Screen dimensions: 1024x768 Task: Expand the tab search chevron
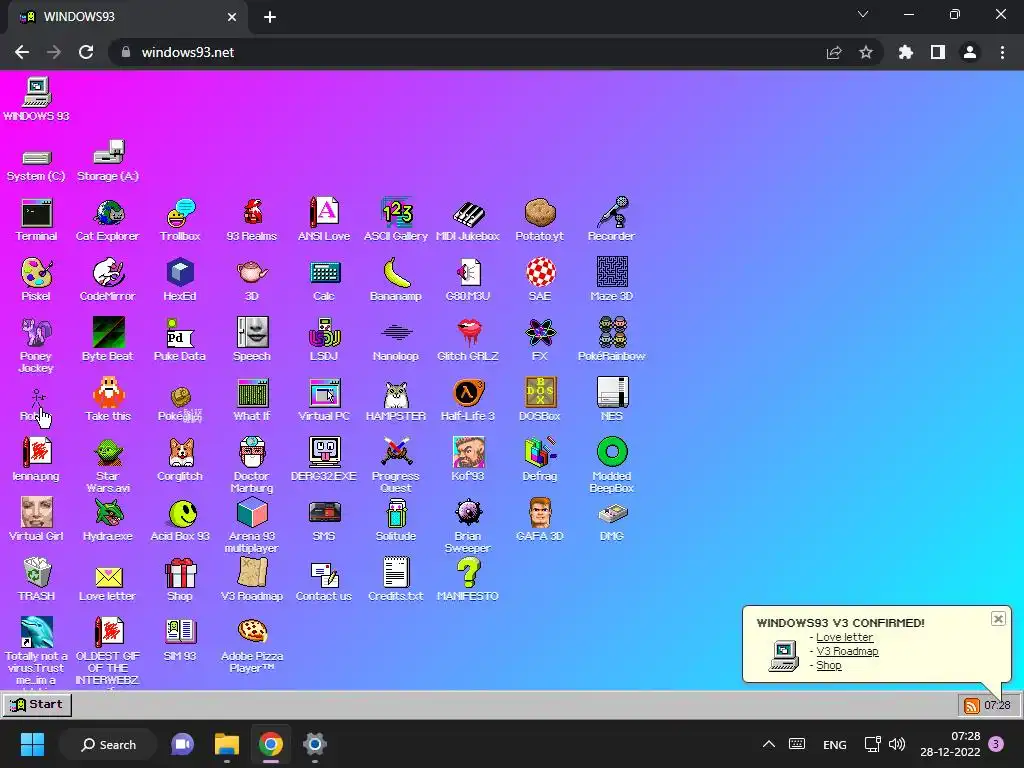(x=863, y=14)
